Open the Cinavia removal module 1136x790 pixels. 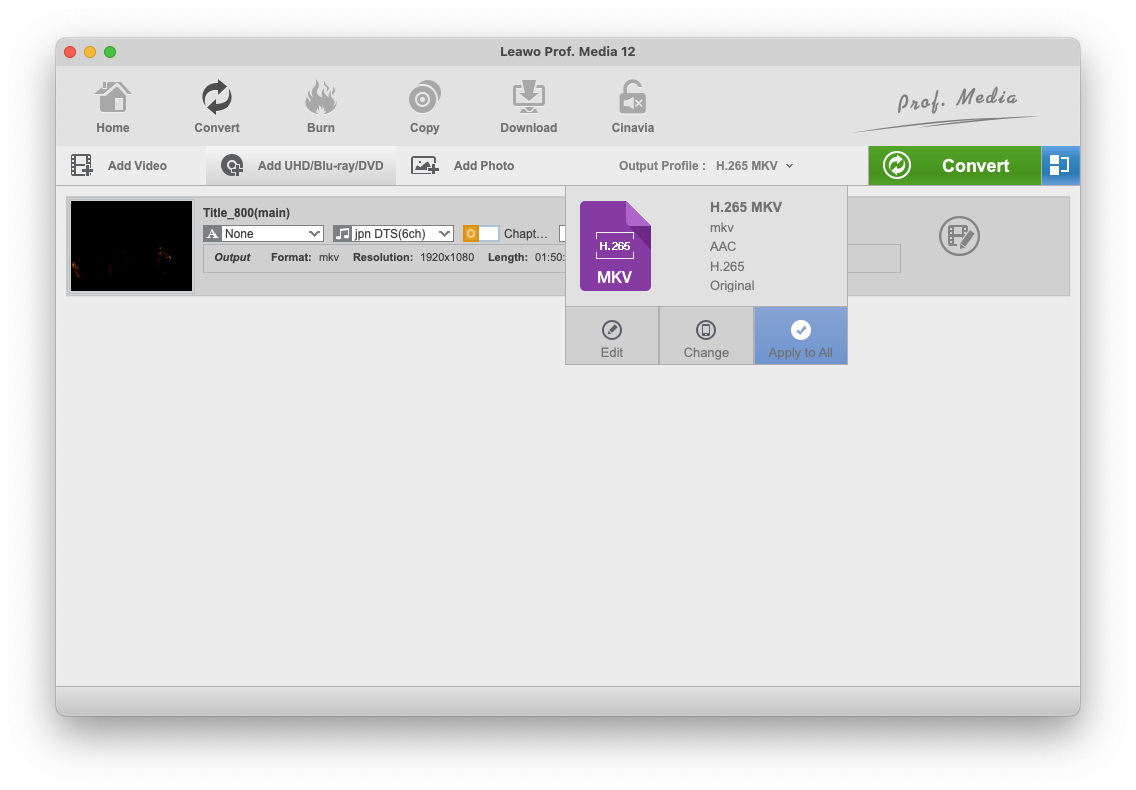click(x=633, y=107)
